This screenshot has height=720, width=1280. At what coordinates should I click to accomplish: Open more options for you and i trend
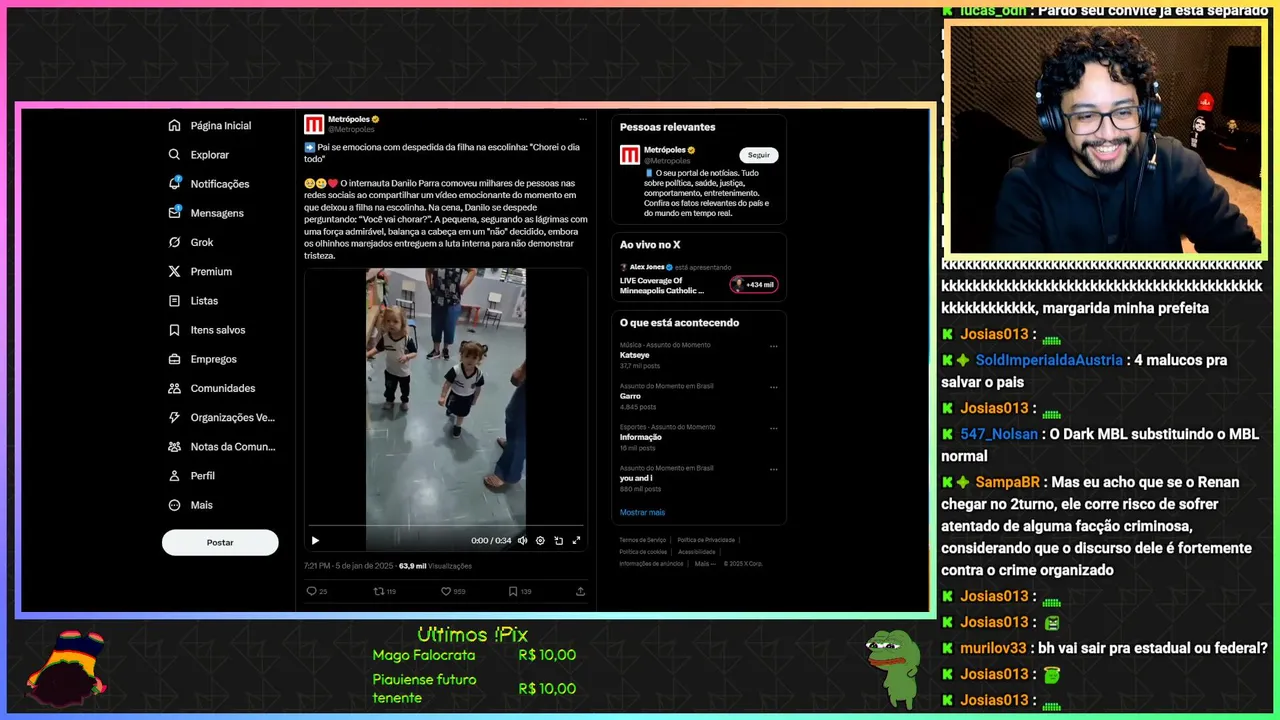(x=773, y=469)
